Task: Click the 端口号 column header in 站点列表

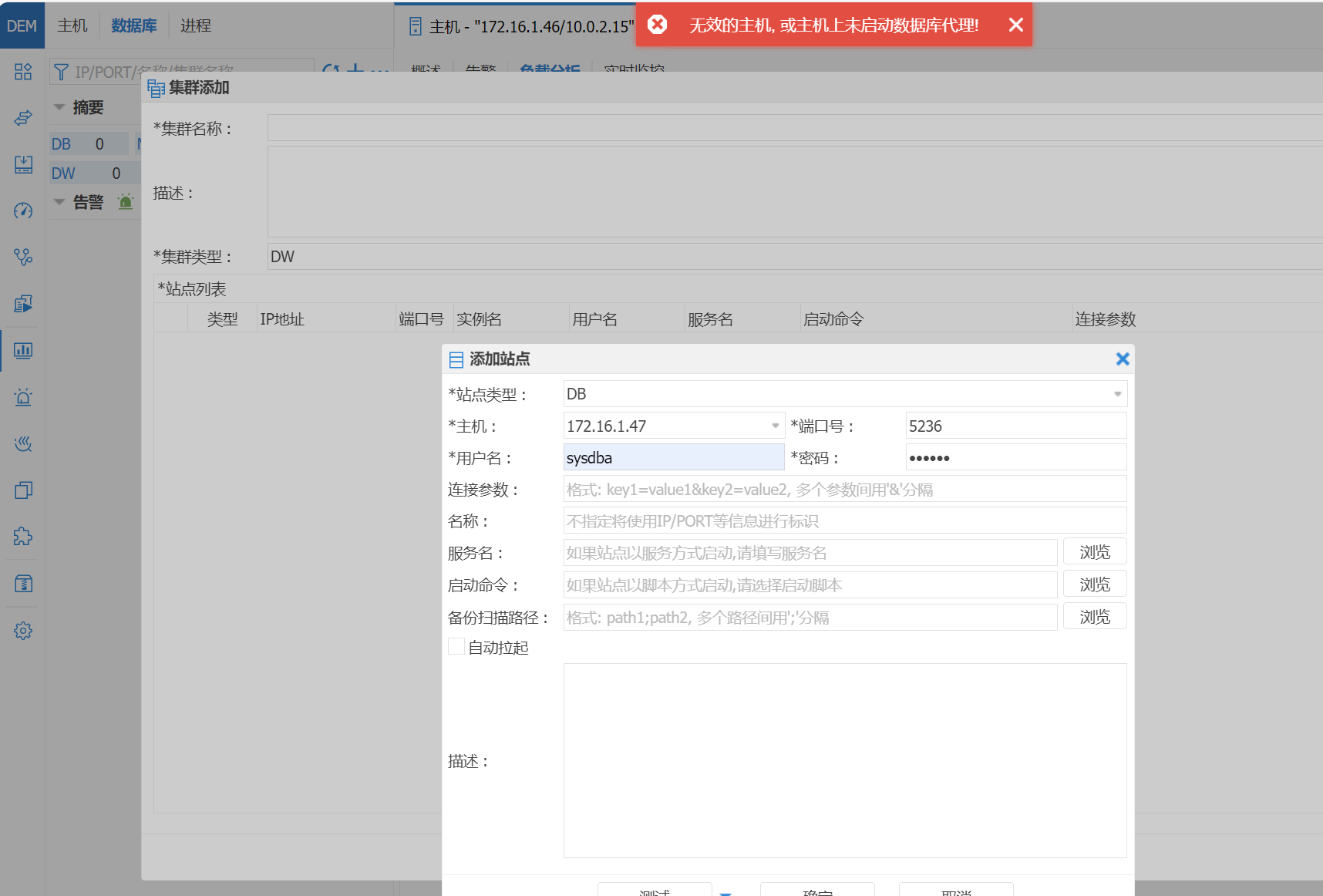Action: (425, 318)
